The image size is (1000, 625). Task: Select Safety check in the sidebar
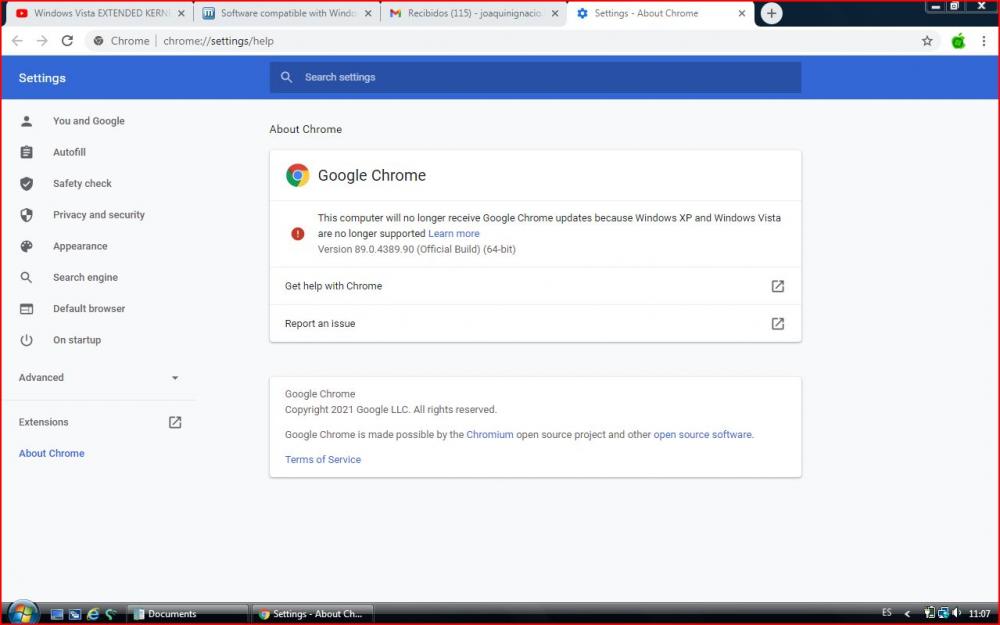[x=82, y=184]
